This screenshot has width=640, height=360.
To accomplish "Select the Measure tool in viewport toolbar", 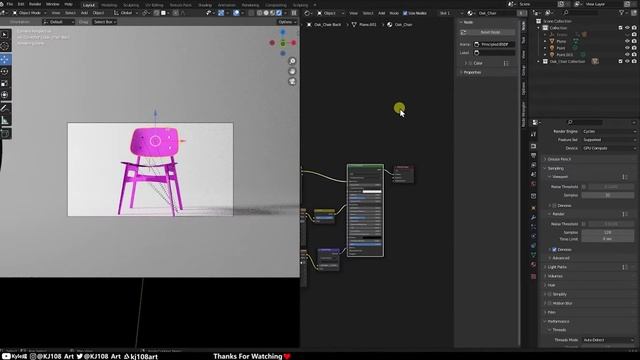I will tap(4, 120).
